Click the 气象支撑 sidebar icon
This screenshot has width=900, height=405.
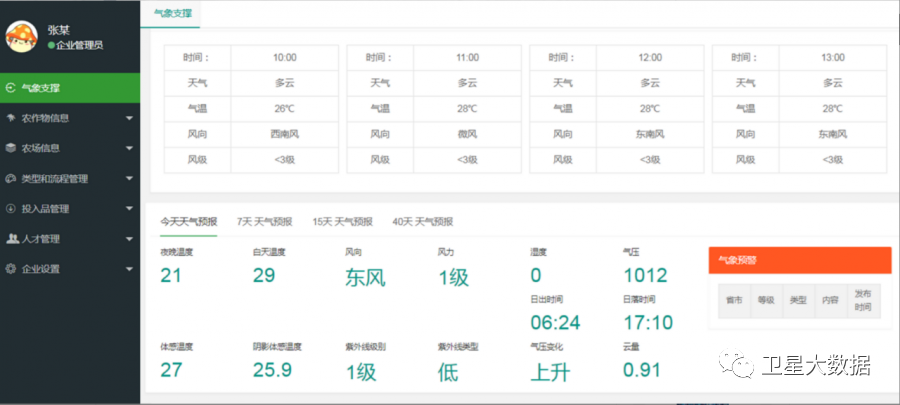coord(10,88)
